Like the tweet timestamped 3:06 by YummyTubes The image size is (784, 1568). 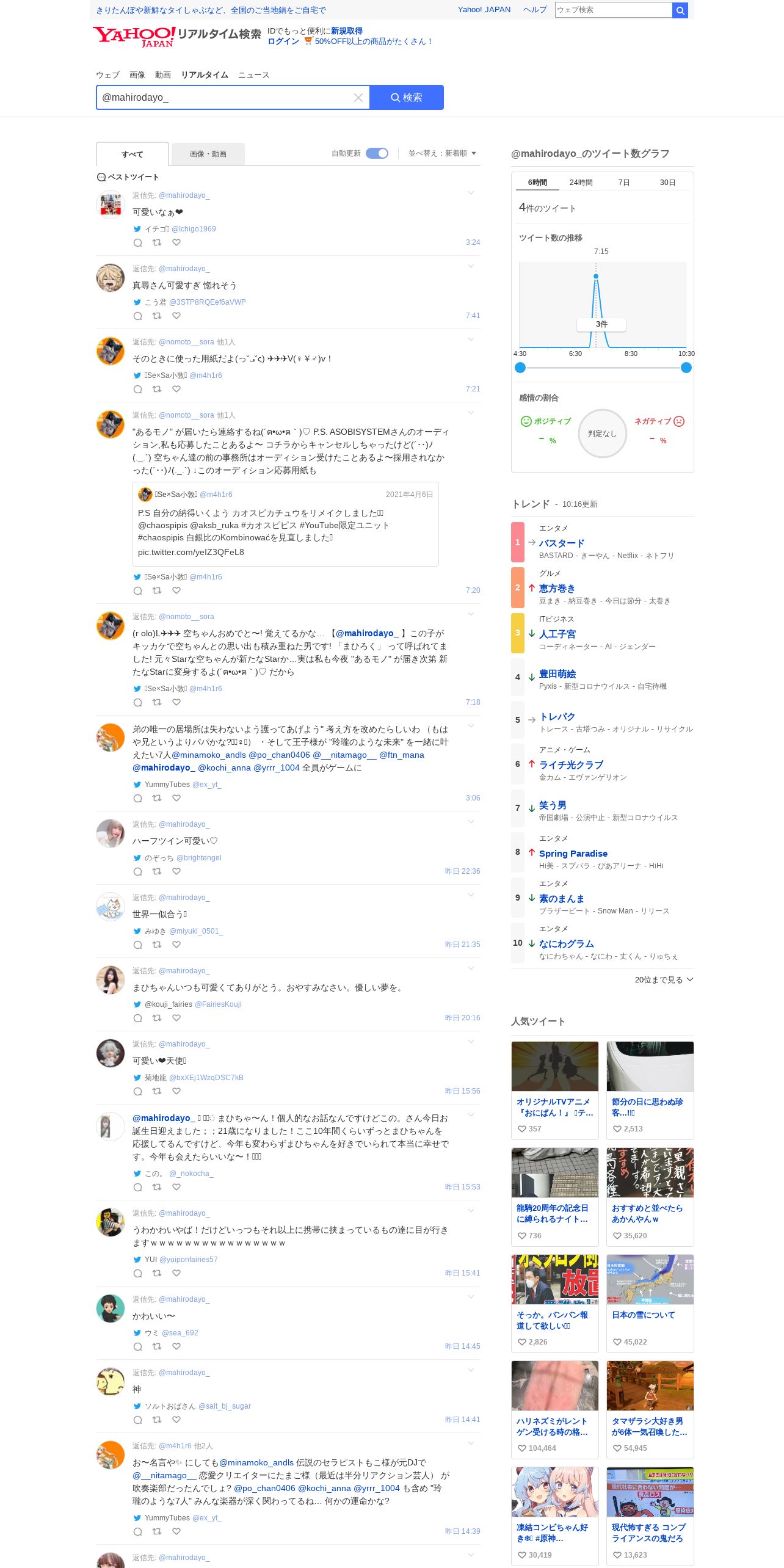(176, 798)
